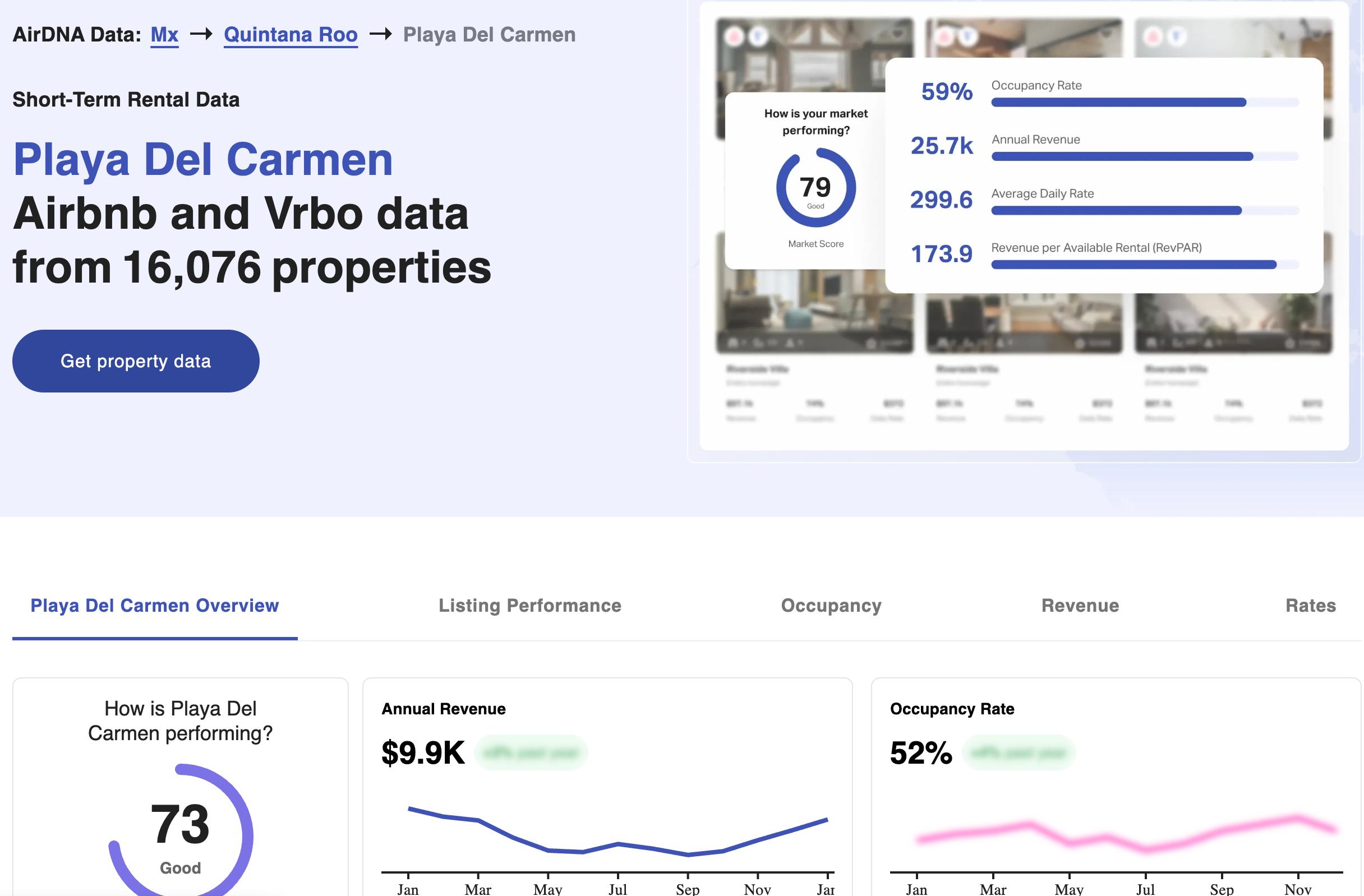
Task: Click the 'How is Playa Del Carmen performing?' heading
Action: (181, 721)
